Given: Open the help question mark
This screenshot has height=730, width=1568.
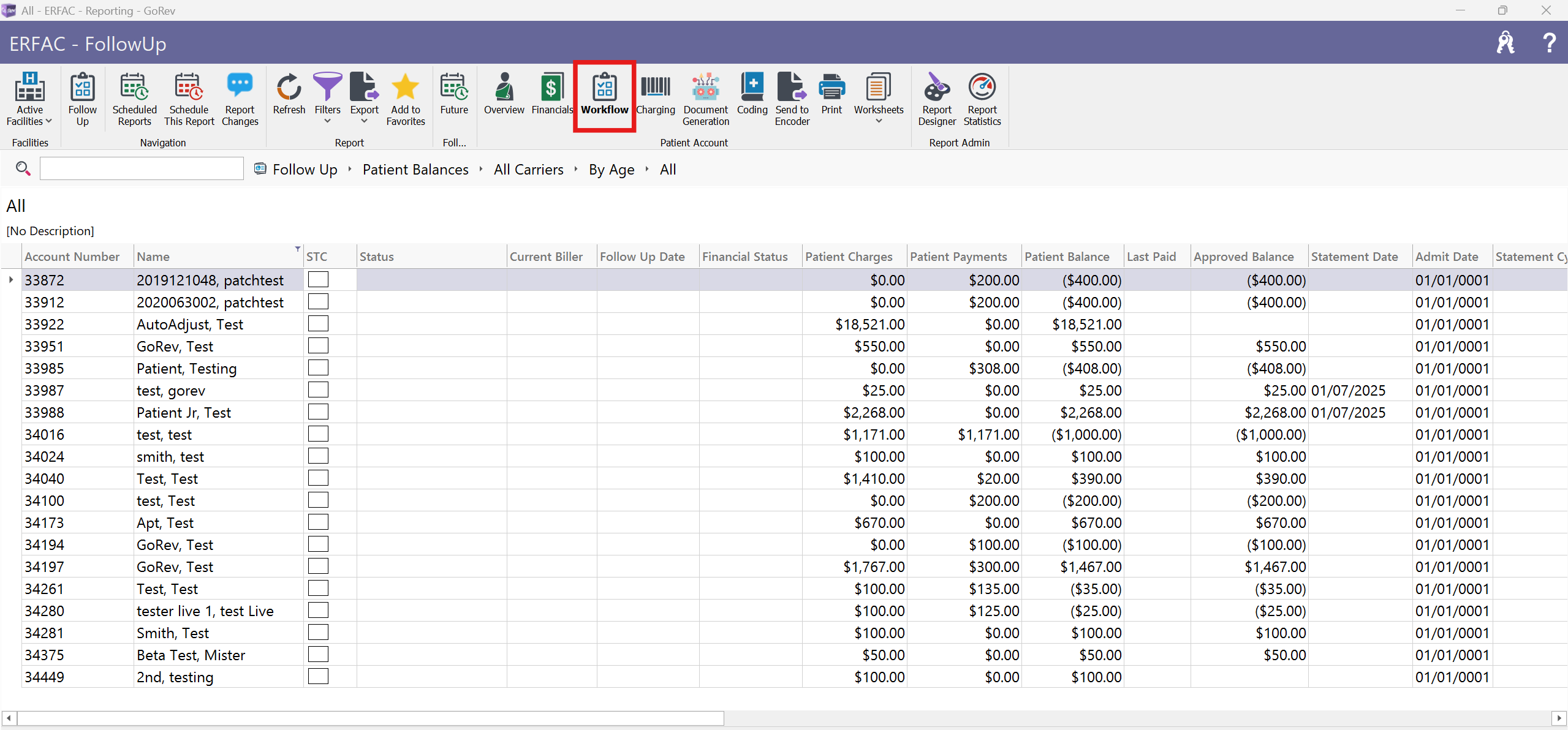Looking at the screenshot, I should 1549,43.
